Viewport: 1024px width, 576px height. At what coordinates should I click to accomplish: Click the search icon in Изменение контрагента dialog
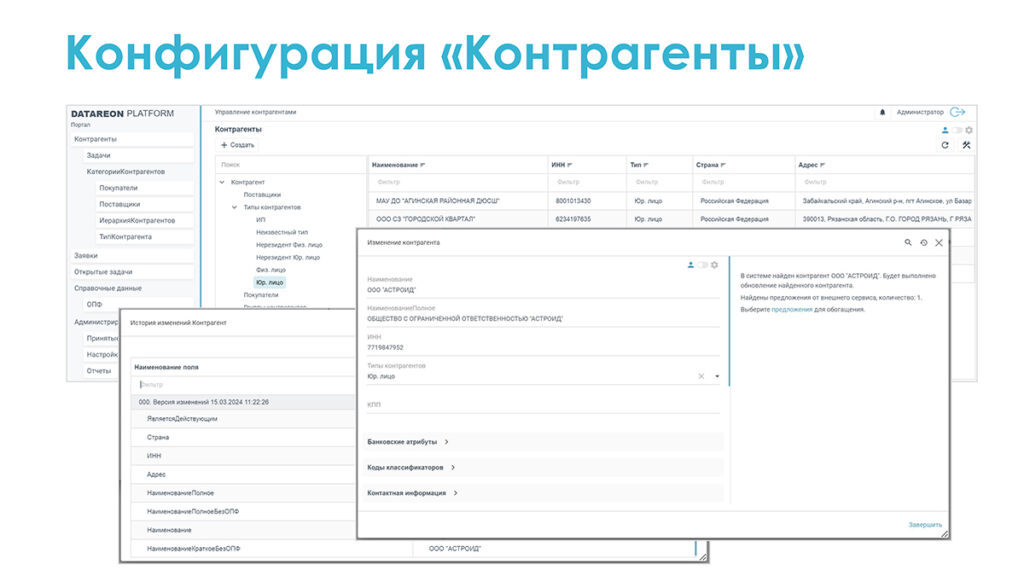(x=908, y=242)
